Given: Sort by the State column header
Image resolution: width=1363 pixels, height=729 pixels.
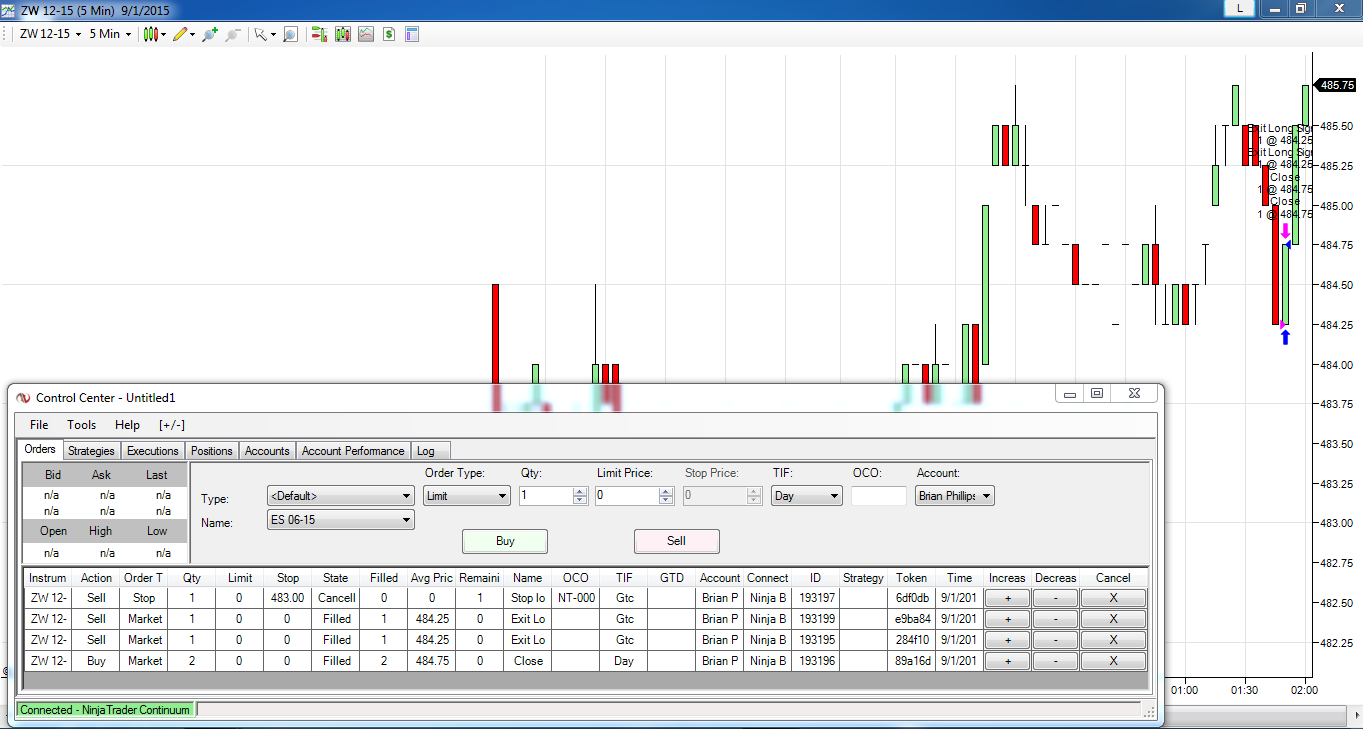Looking at the screenshot, I should (336, 578).
